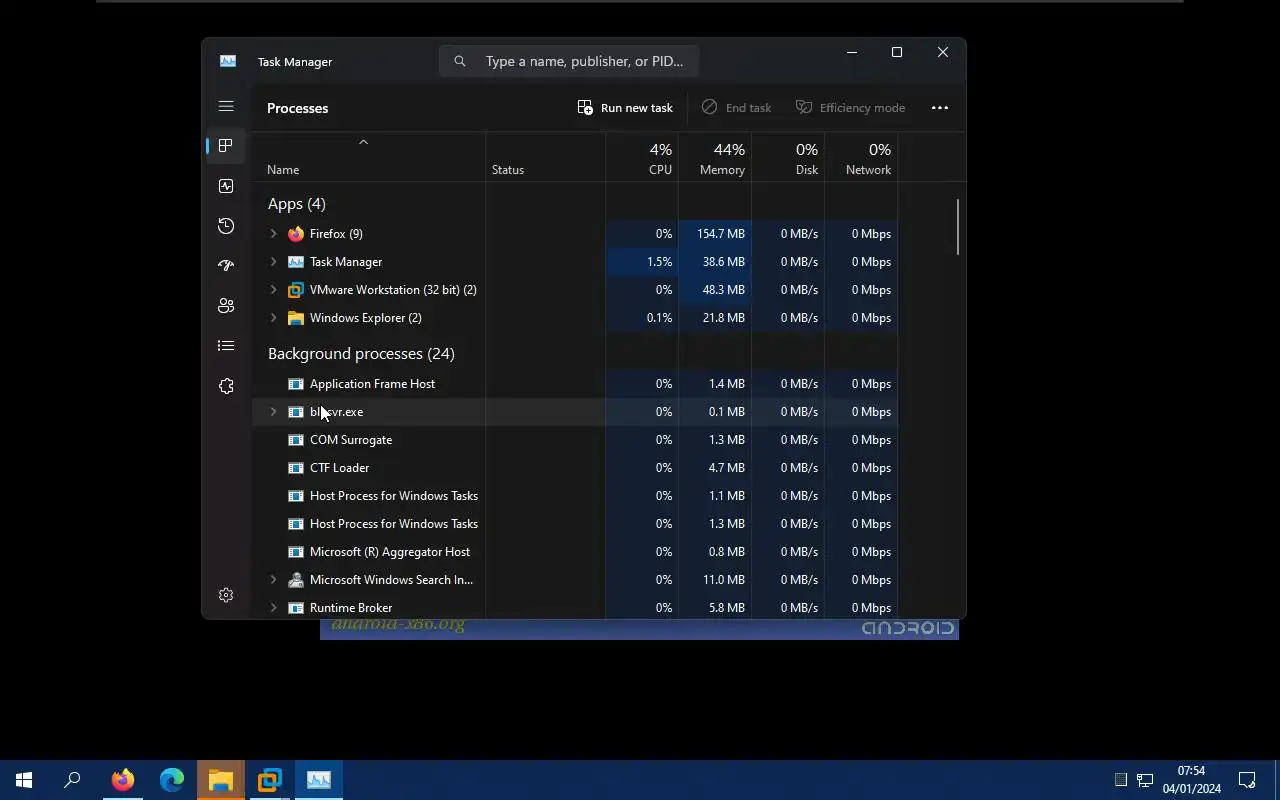The height and width of the screenshot is (800, 1280).
Task: Sort processes by Memory column
Action: 715,157
